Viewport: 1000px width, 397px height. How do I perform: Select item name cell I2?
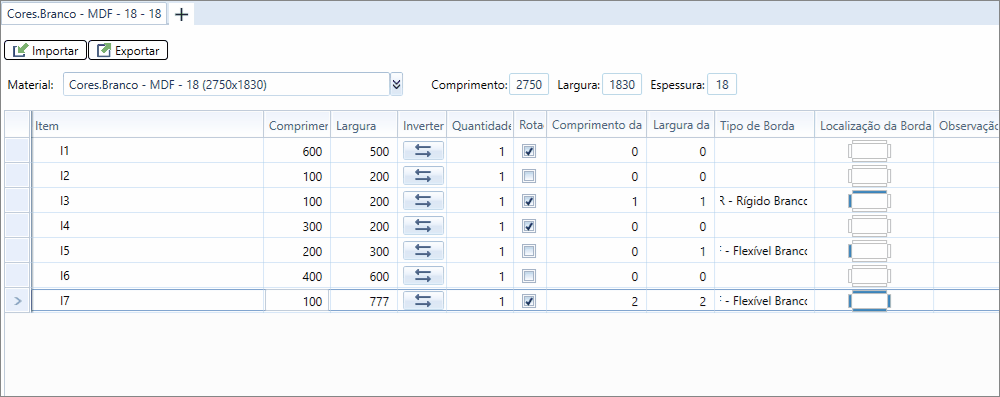tap(147, 176)
